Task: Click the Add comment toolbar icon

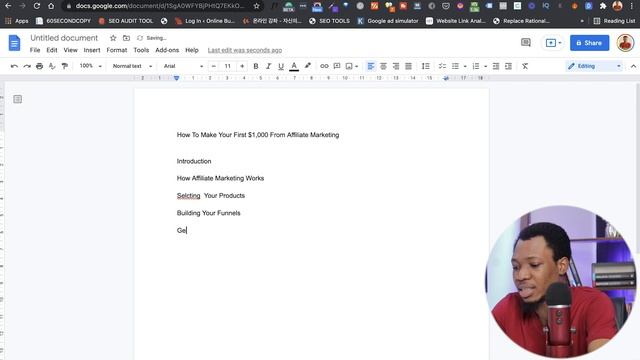Action: [x=337, y=66]
